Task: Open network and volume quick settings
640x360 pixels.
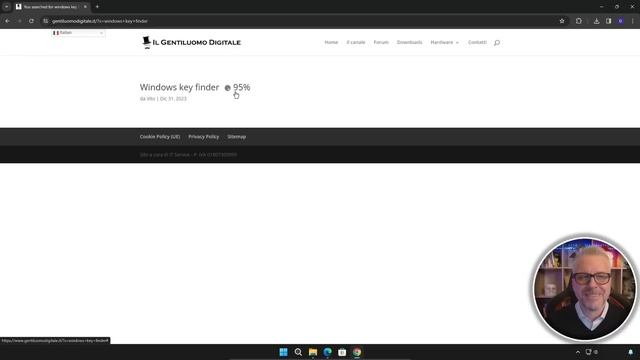Action: tap(592, 352)
